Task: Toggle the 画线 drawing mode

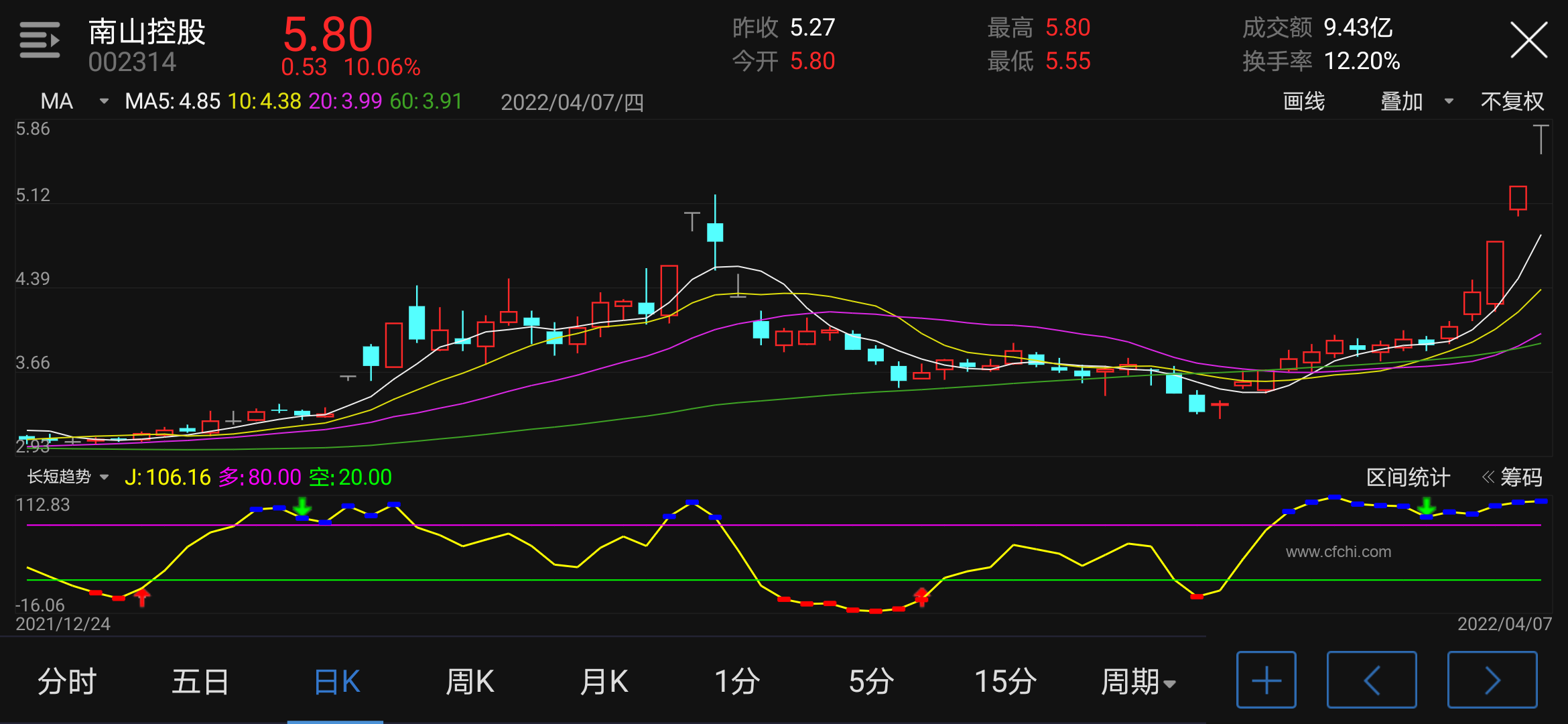Action: pos(1303,102)
